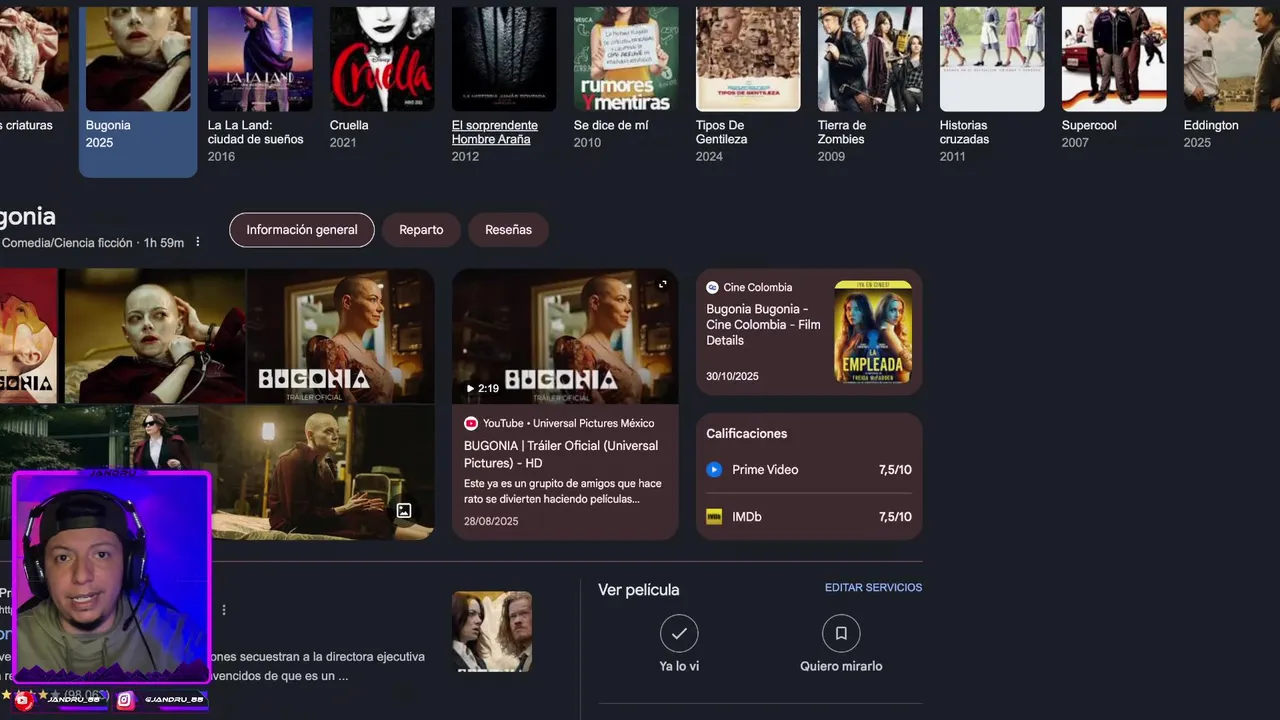This screenshot has height=720, width=1280.
Task: Toggle Quiero mirarlo bookmark
Action: 841,633
